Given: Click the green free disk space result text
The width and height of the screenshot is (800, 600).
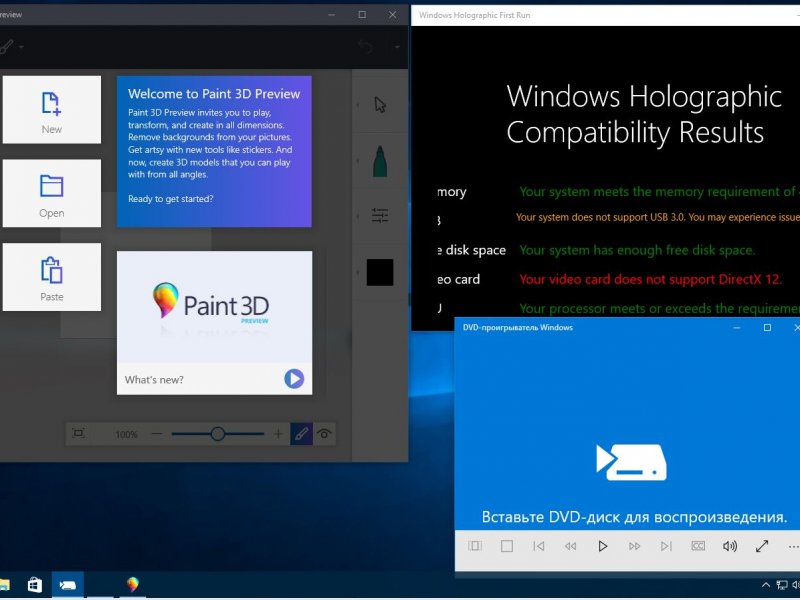Looking at the screenshot, I should [x=637, y=251].
